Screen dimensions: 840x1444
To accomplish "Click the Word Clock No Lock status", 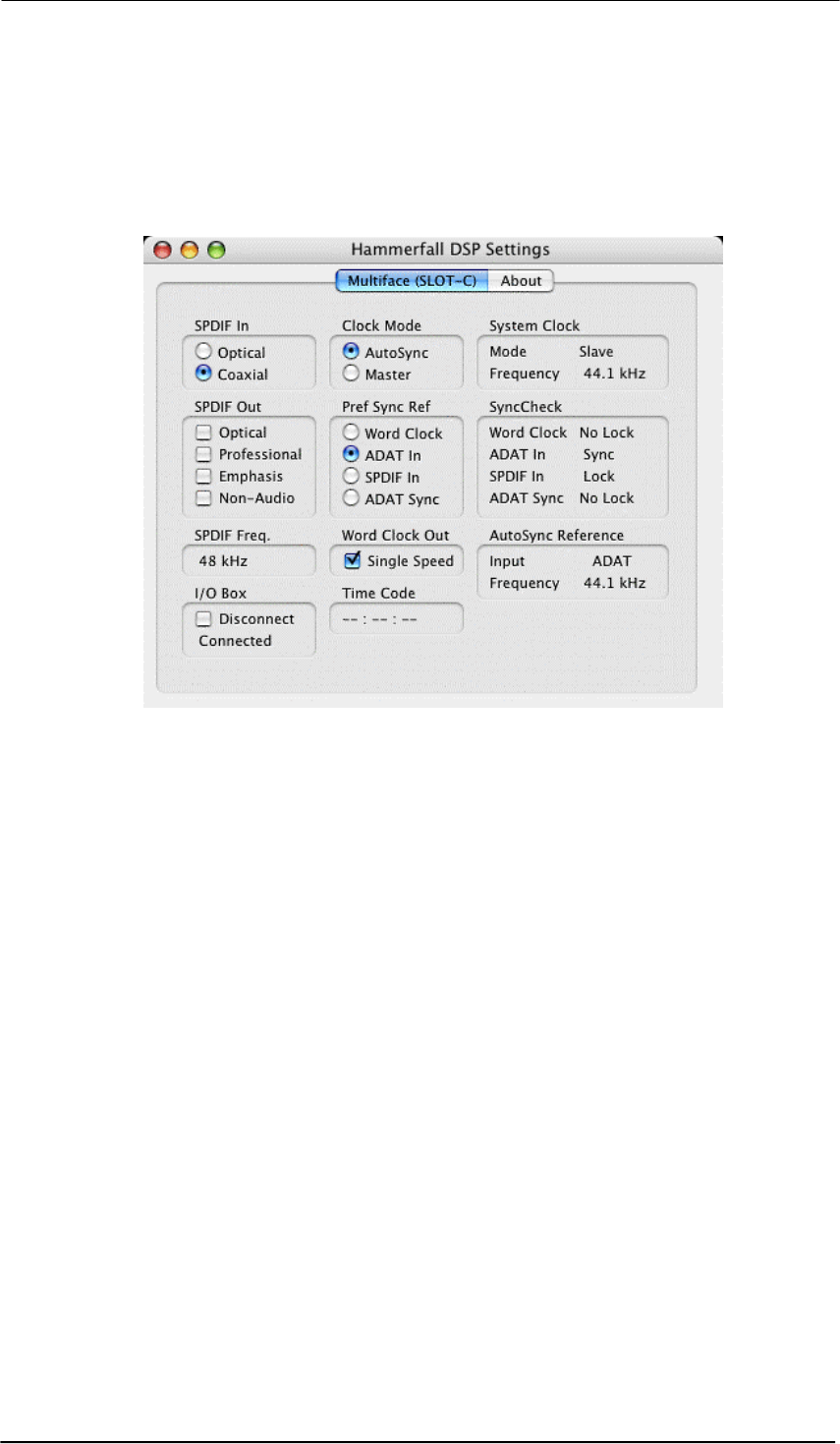I will click(x=607, y=433).
